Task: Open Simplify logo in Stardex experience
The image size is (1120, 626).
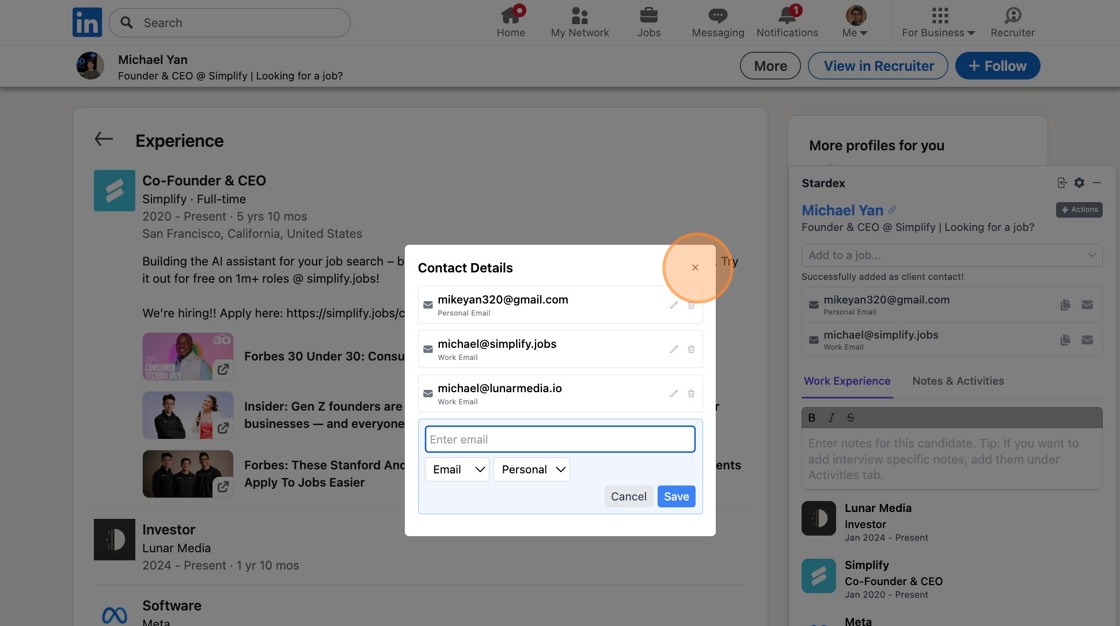Action: [x=819, y=576]
